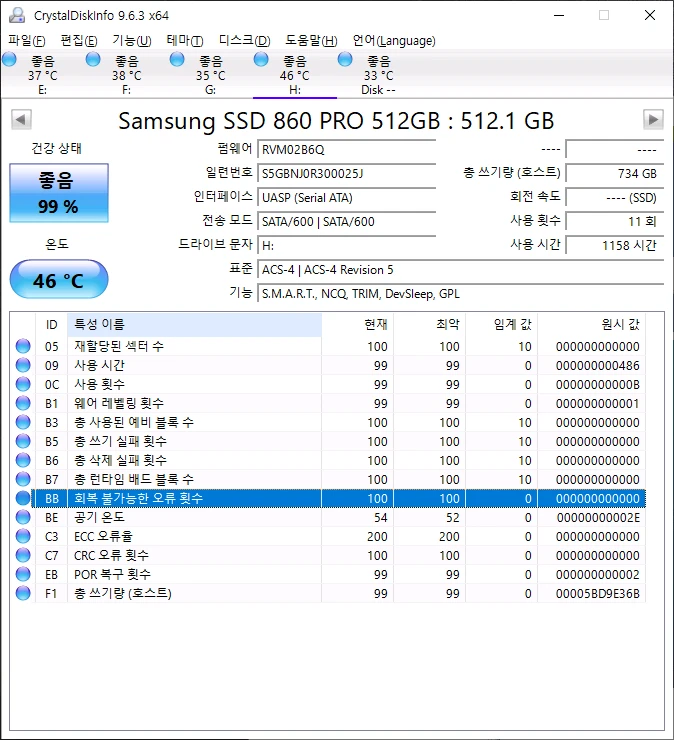Click the drive letter field H:

pos(346,246)
